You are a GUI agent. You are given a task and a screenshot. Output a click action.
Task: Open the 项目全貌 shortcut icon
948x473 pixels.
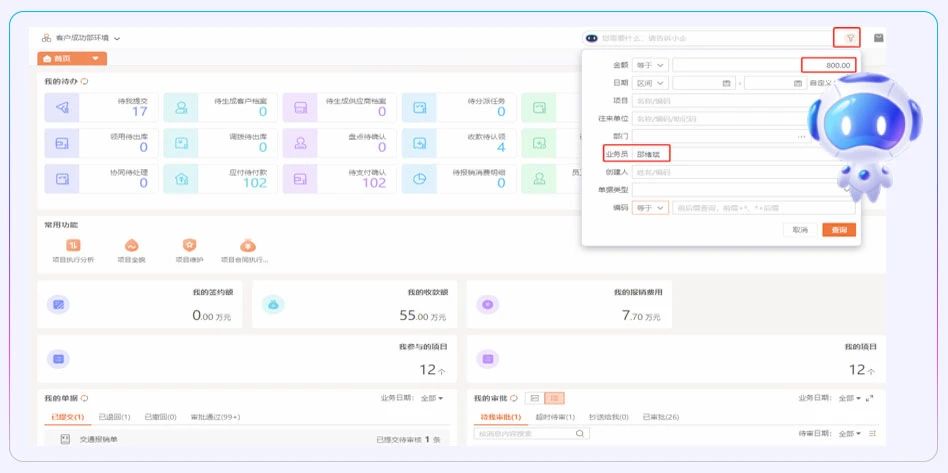pos(131,245)
